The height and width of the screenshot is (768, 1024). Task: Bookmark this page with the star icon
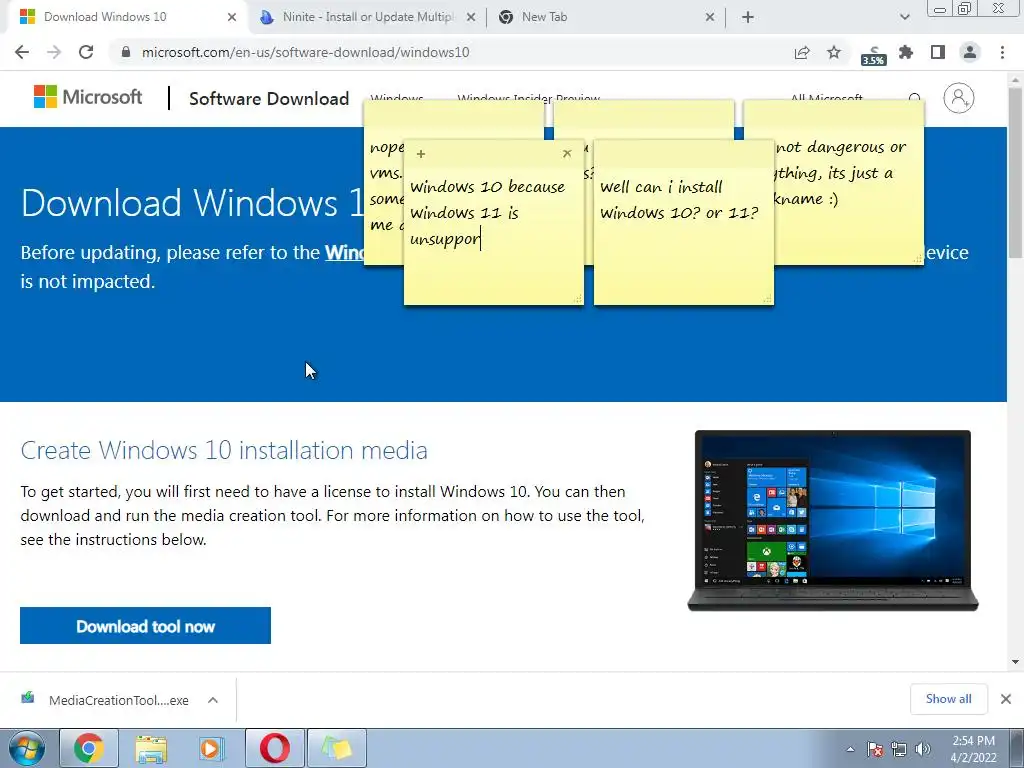(x=834, y=52)
